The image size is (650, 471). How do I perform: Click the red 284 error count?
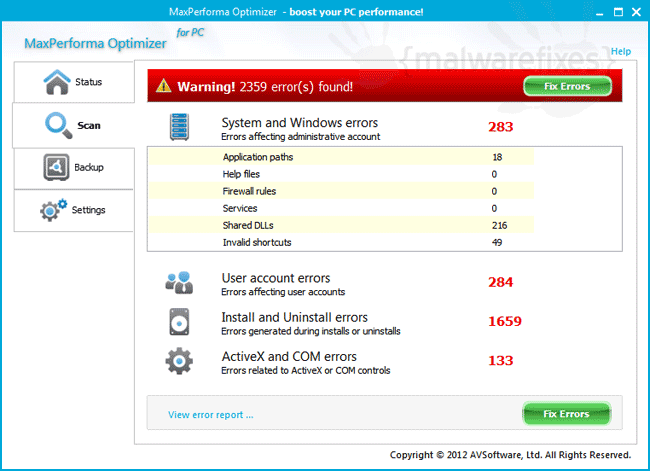(x=501, y=282)
